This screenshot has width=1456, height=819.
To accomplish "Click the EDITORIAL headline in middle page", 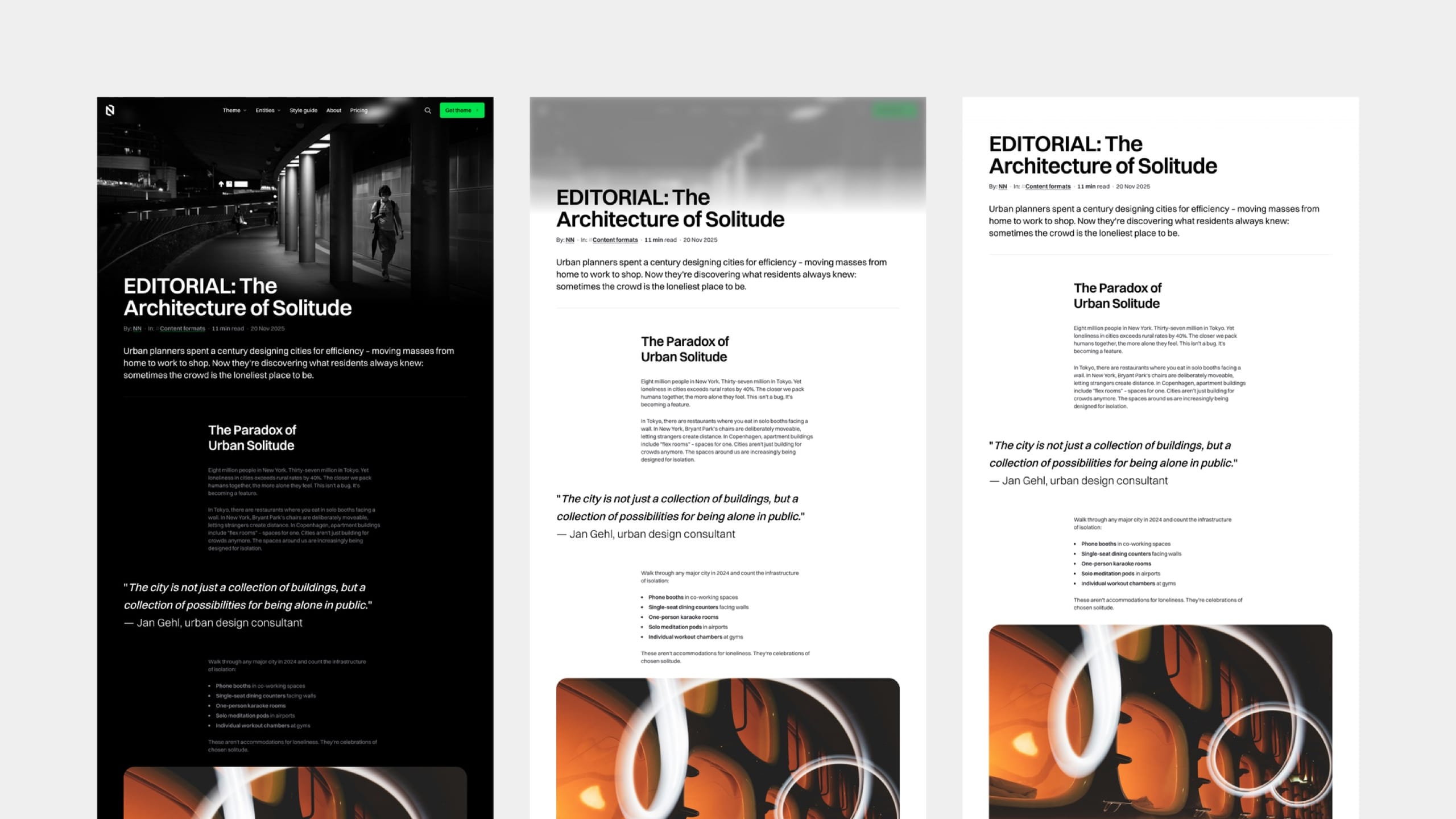I will 670,208.
